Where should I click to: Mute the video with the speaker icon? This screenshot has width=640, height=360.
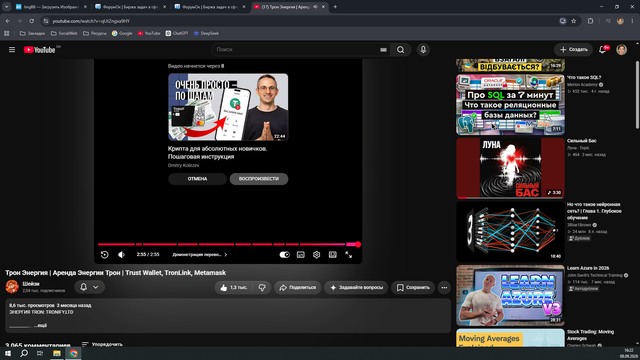[121, 255]
